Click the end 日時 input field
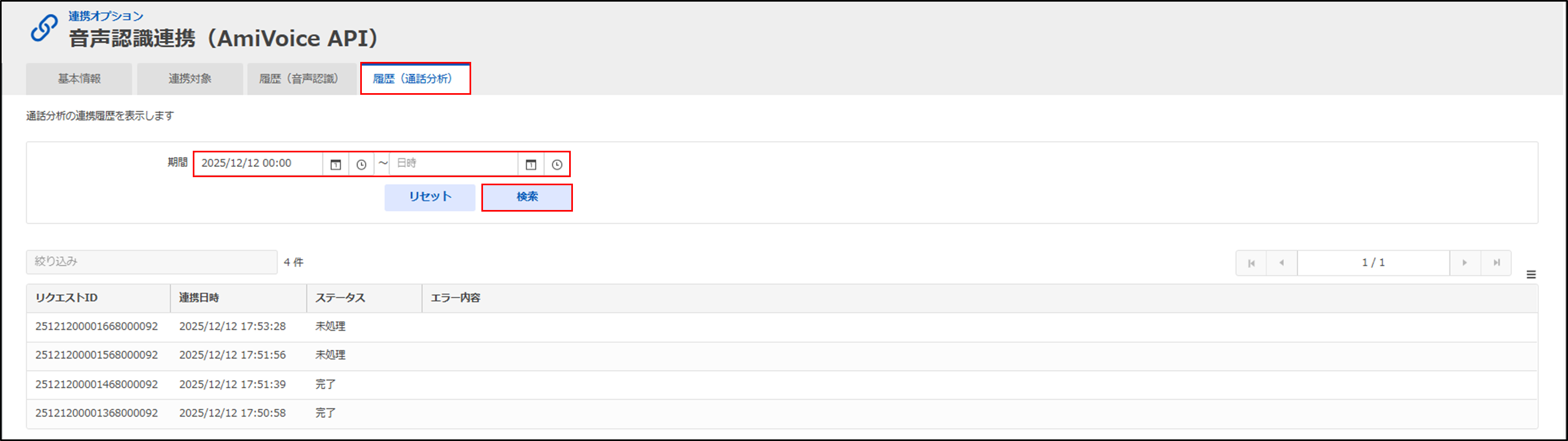Image resolution: width=1568 pixels, height=441 pixels. tap(453, 163)
